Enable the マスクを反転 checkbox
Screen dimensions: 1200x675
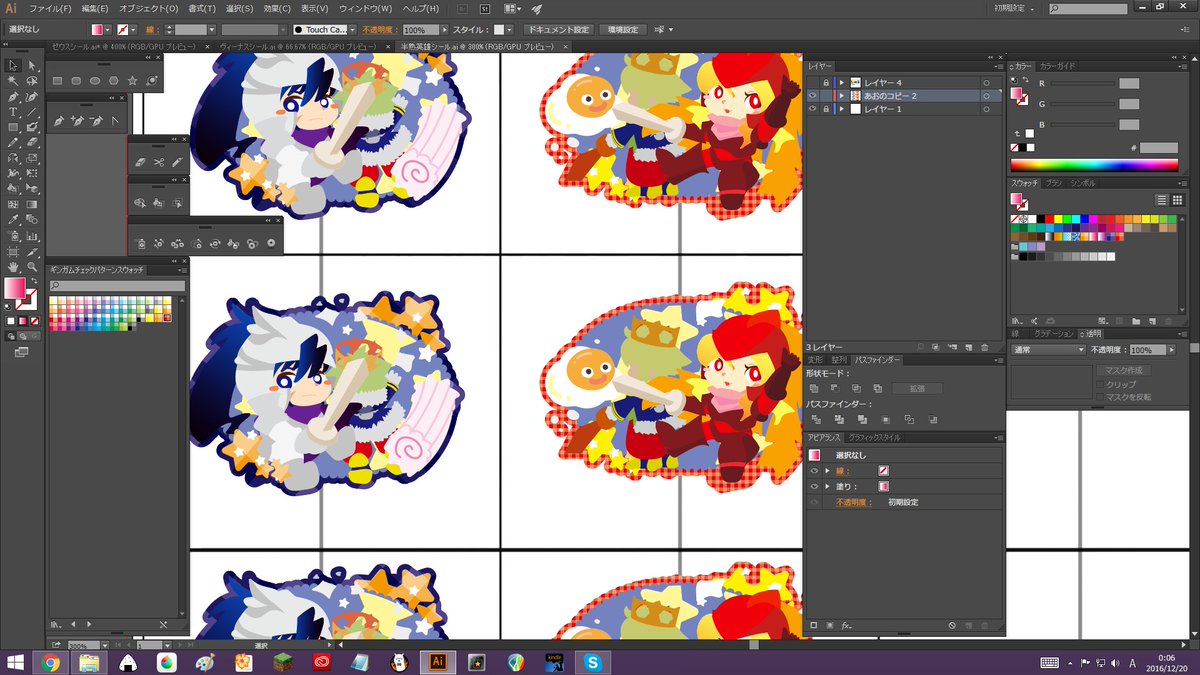pyautogui.click(x=1100, y=397)
